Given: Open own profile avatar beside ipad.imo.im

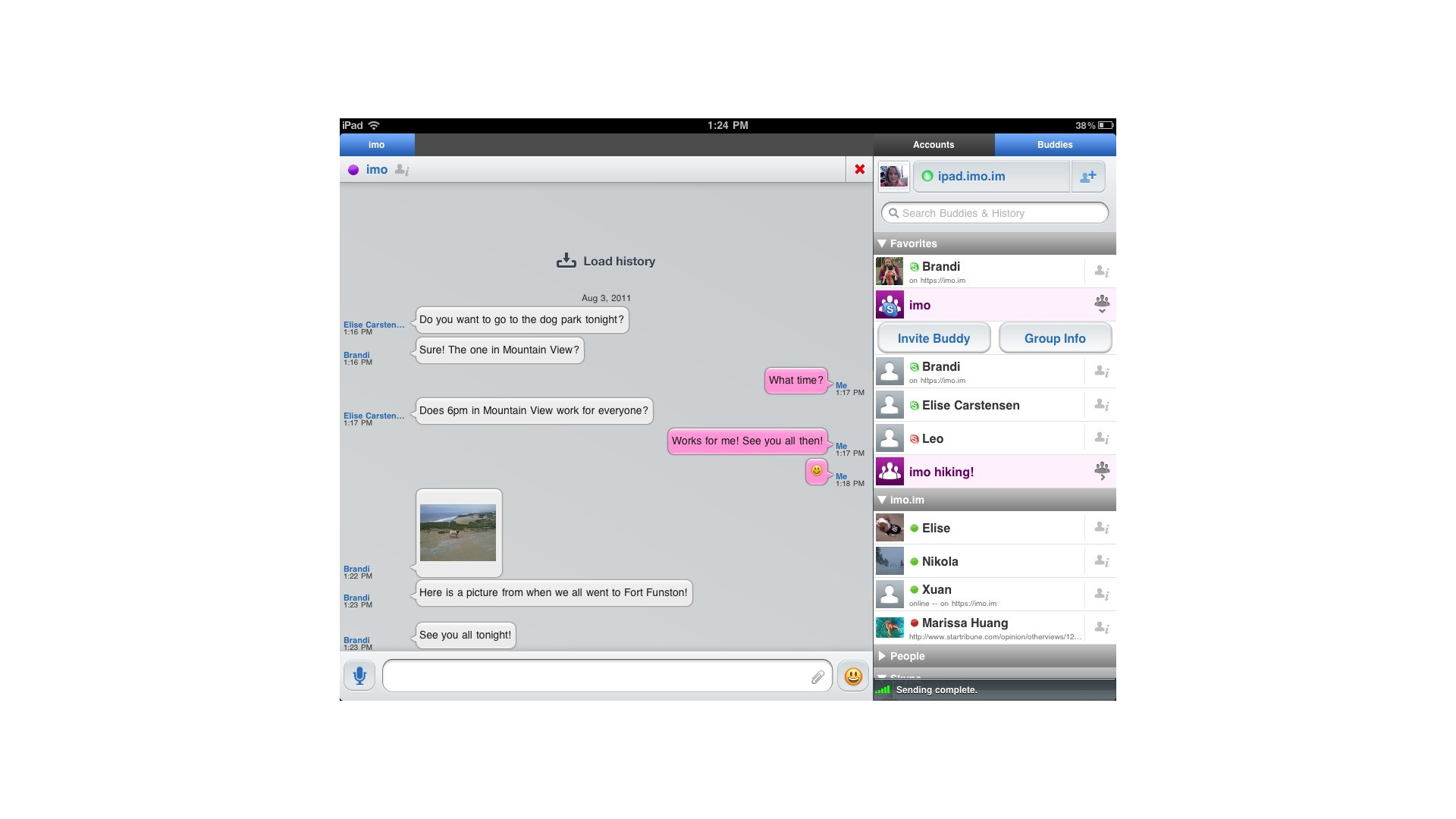Looking at the screenshot, I should pyautogui.click(x=893, y=177).
